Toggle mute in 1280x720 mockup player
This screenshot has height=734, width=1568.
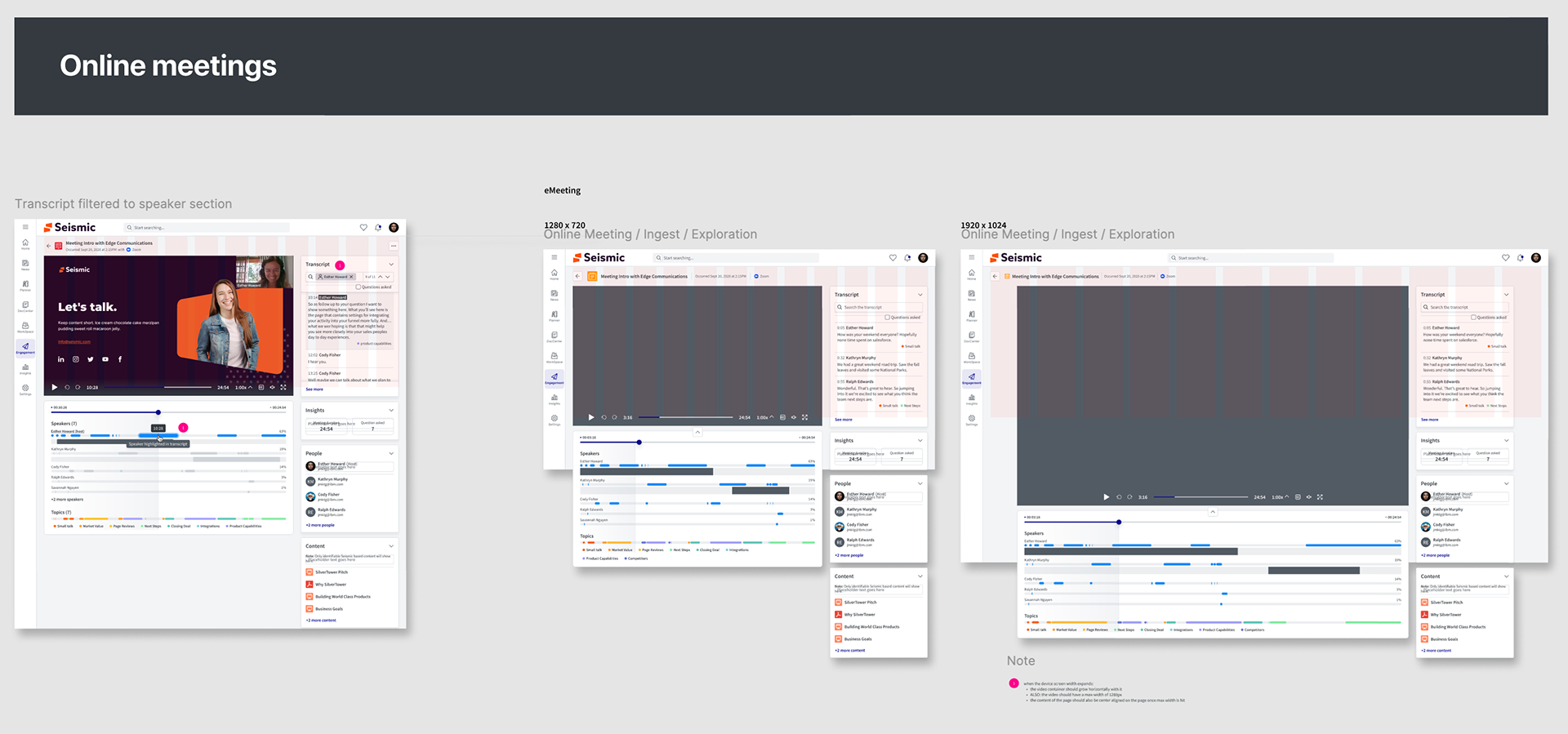pos(793,417)
